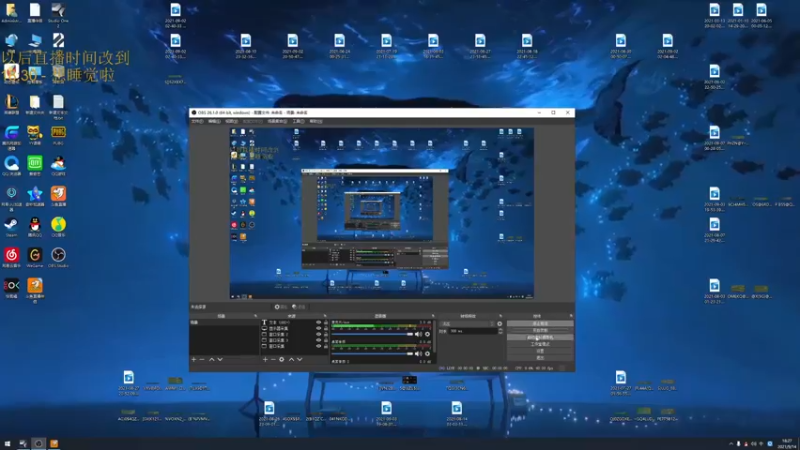Toggle visibility of window capture 3 source
800x450 pixels.
[x=318, y=340]
